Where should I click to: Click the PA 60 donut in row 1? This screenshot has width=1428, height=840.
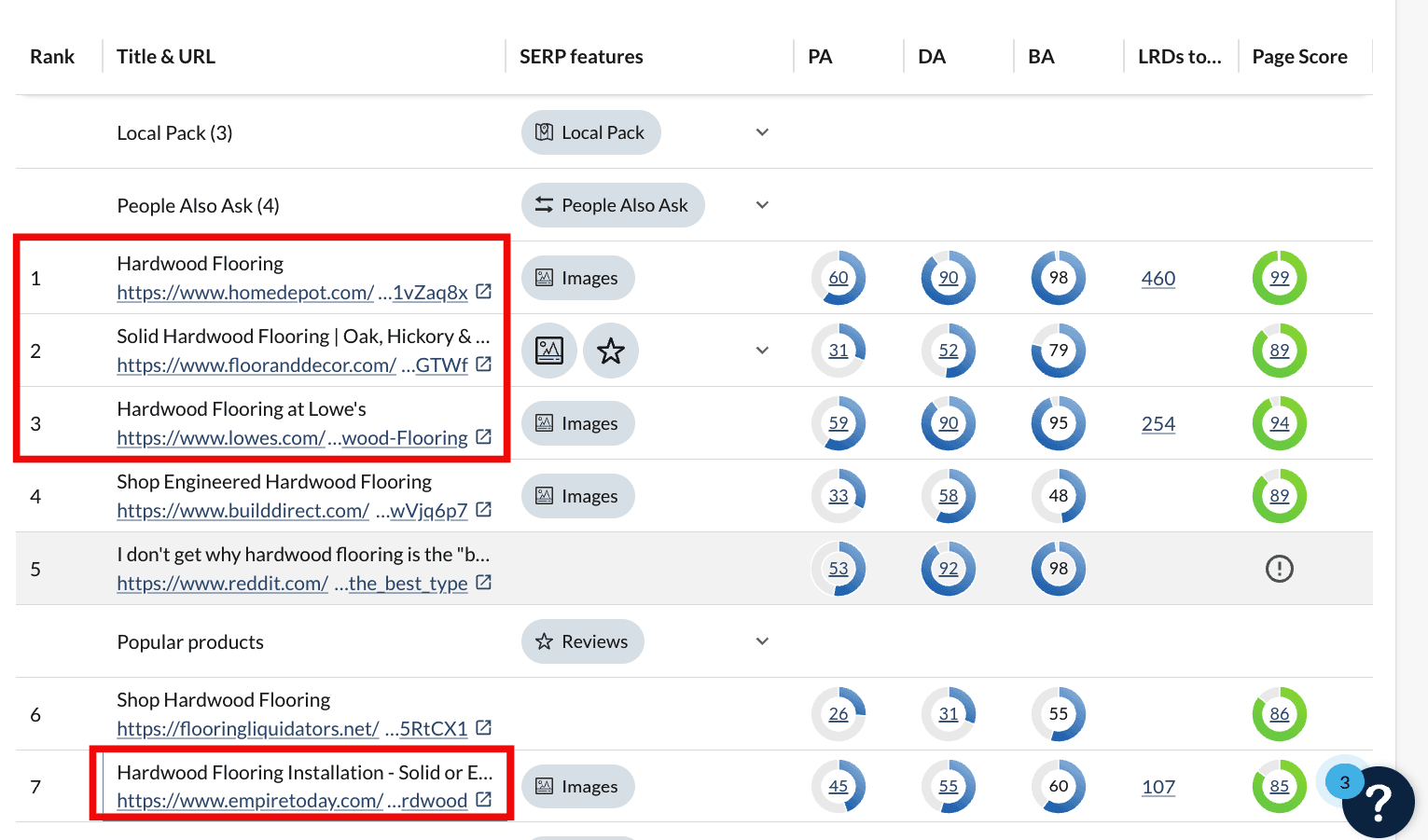coord(839,278)
